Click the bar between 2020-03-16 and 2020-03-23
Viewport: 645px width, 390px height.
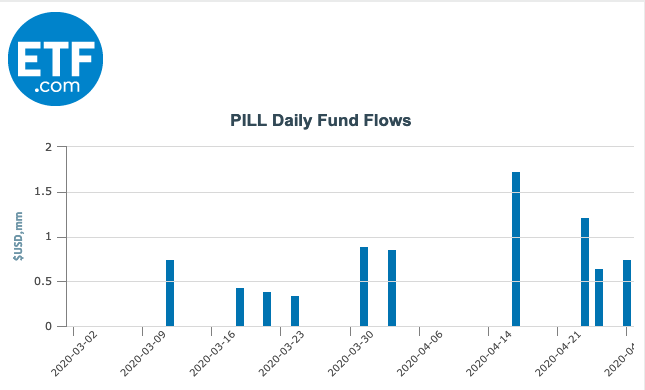coord(267,309)
